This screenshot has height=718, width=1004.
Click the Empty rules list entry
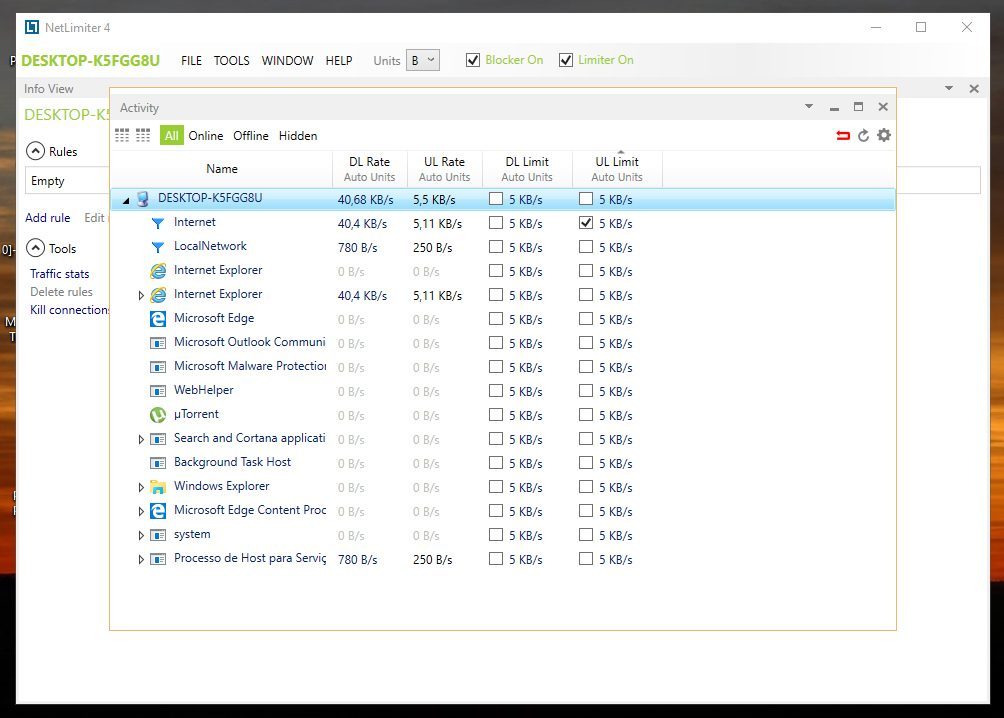click(x=47, y=181)
